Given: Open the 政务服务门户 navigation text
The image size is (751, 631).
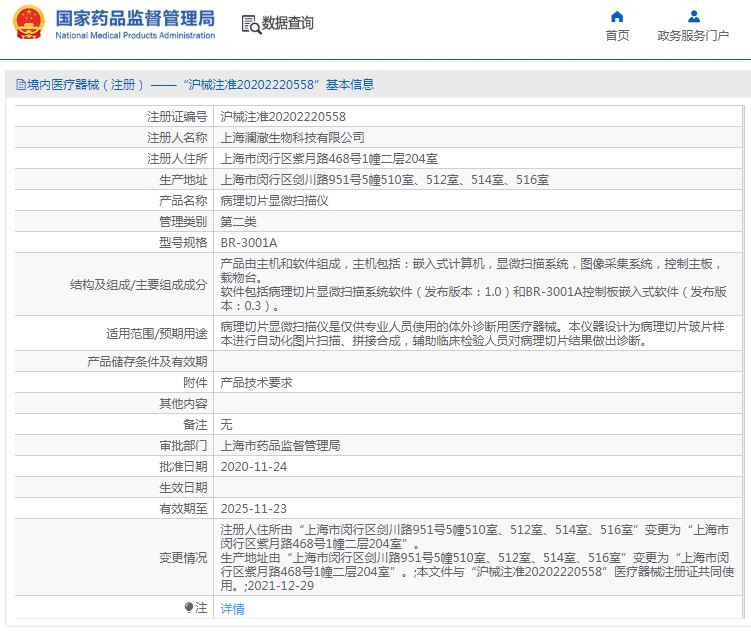Looking at the screenshot, I should coord(693,36).
